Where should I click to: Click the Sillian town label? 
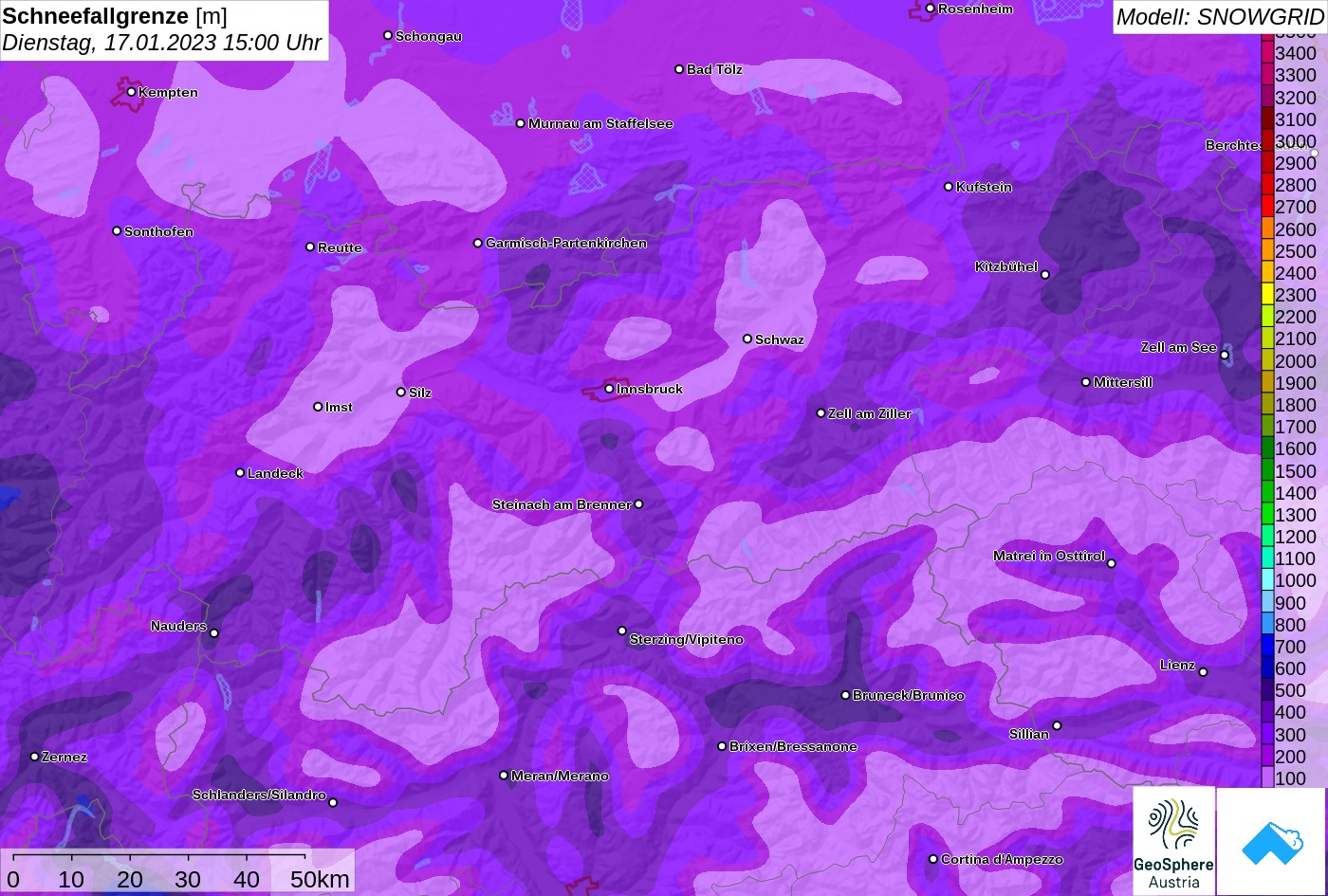pos(1029,734)
